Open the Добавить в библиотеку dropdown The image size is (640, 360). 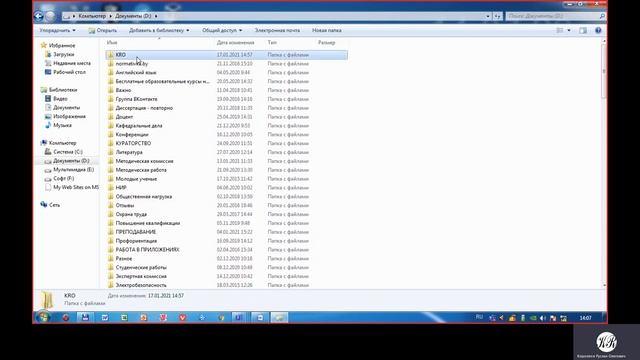point(159,30)
